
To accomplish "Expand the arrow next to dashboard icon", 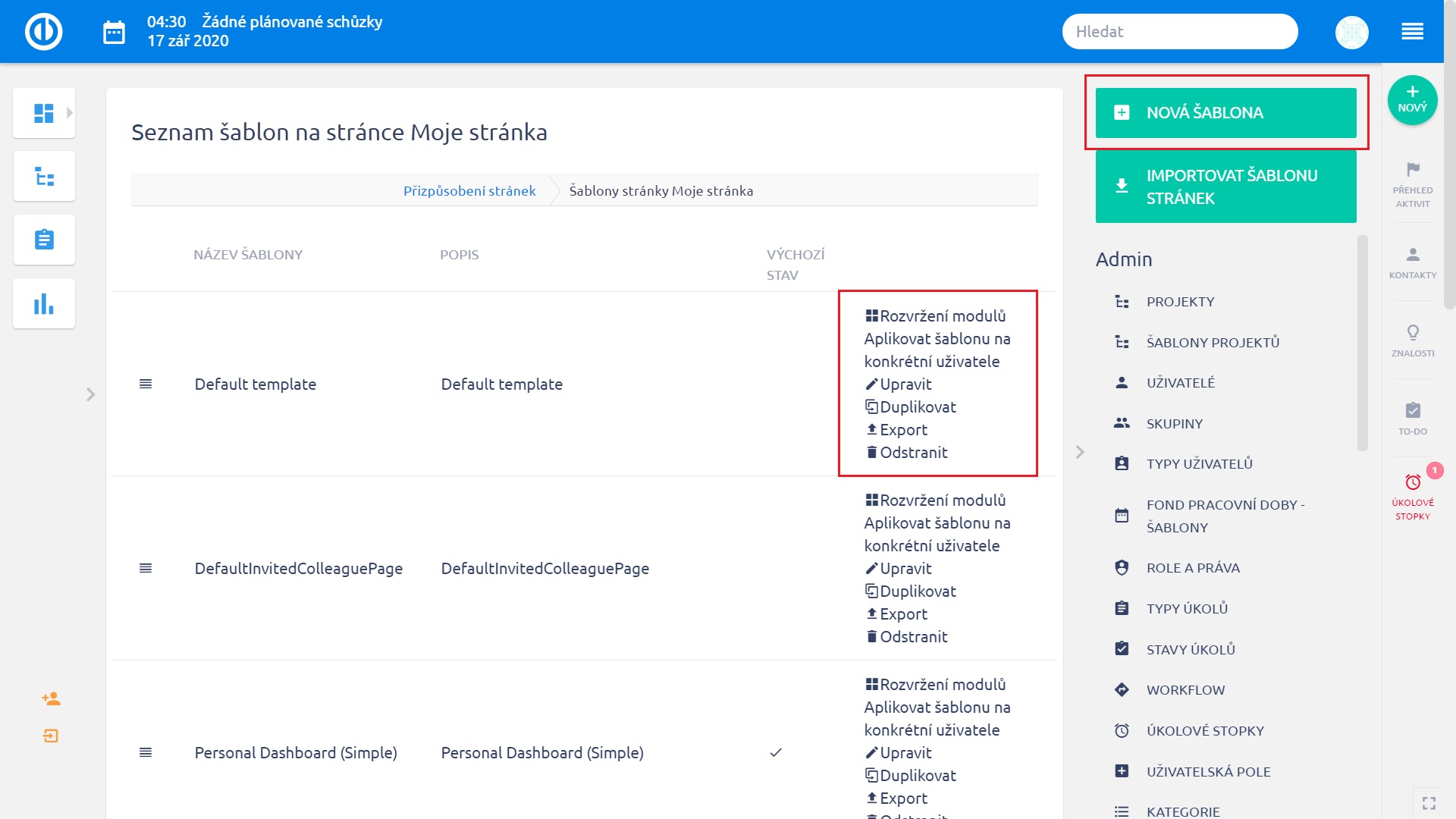I will [70, 113].
